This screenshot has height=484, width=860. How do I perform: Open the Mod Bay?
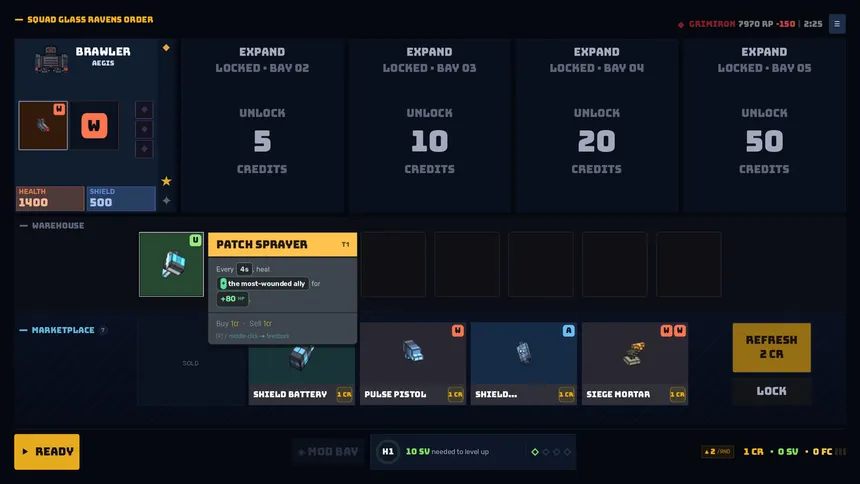click(x=329, y=452)
